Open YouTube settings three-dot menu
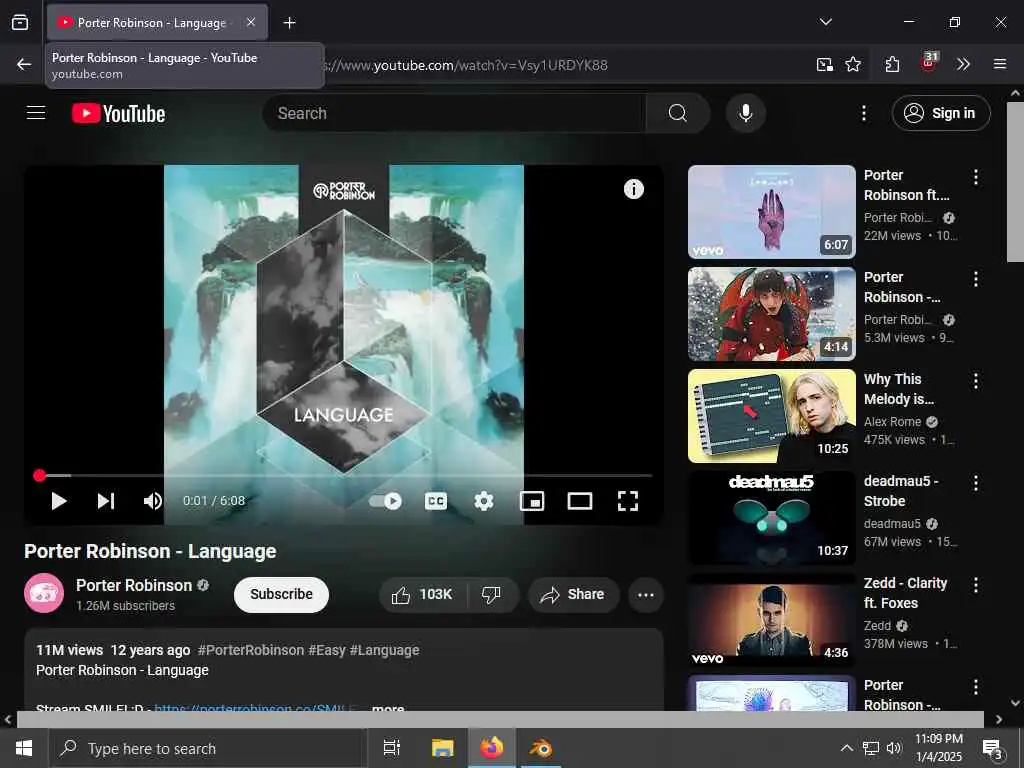Viewport: 1024px width, 768px height. pyautogui.click(x=863, y=113)
